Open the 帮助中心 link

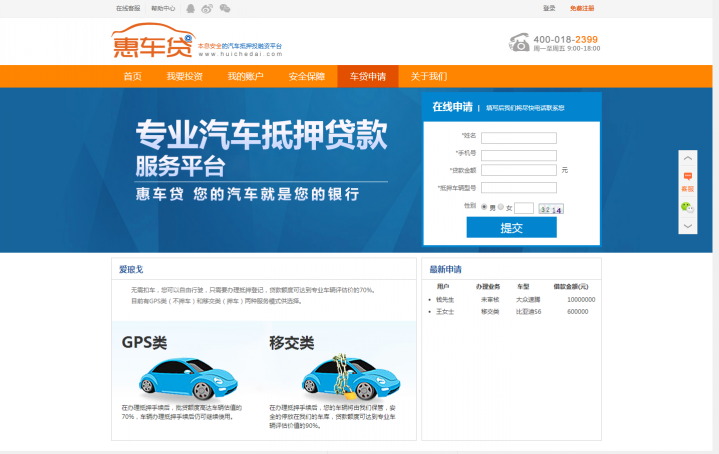coord(163,8)
